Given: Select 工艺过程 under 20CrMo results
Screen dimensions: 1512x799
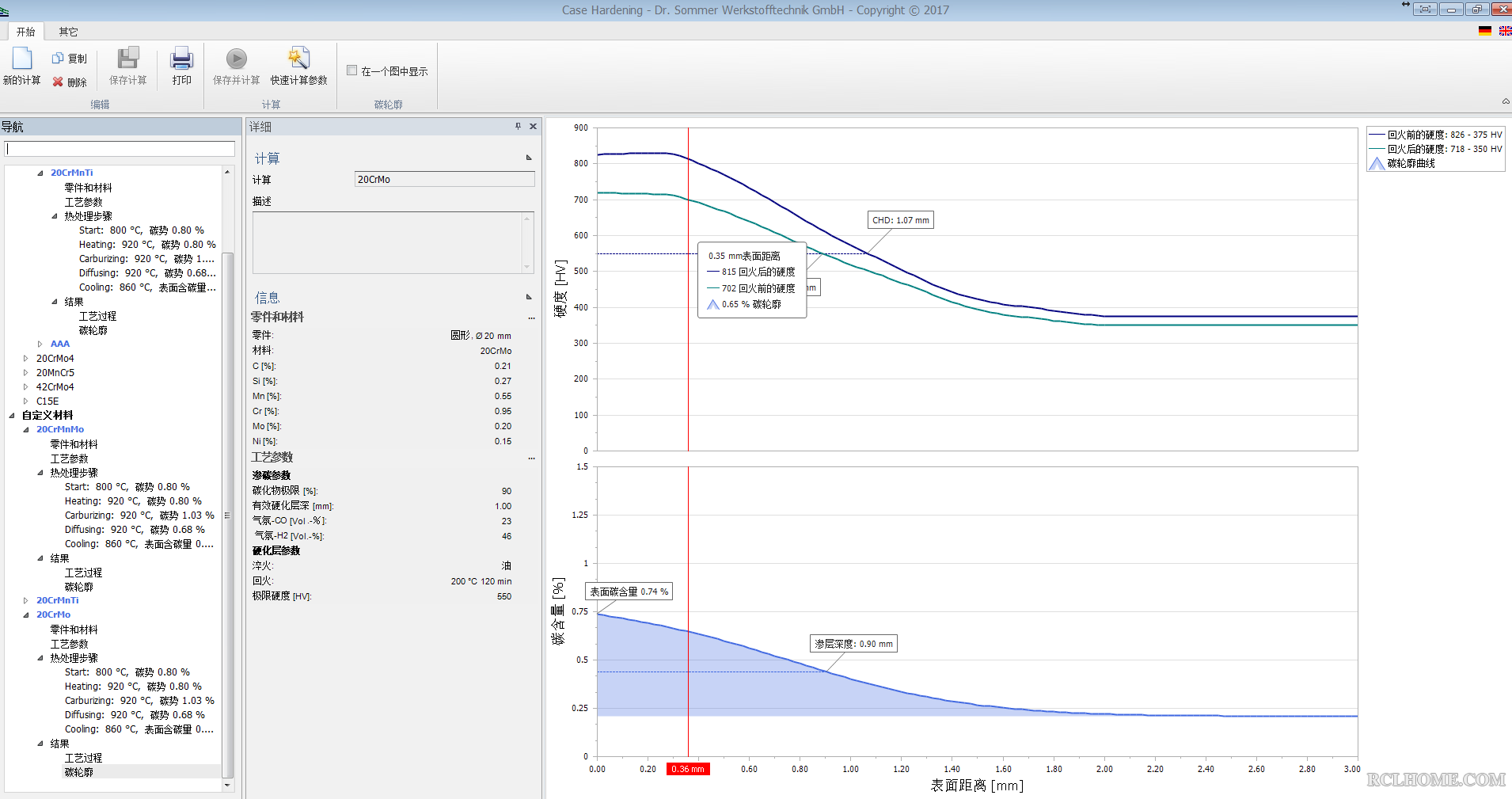Looking at the screenshot, I should tap(84, 758).
